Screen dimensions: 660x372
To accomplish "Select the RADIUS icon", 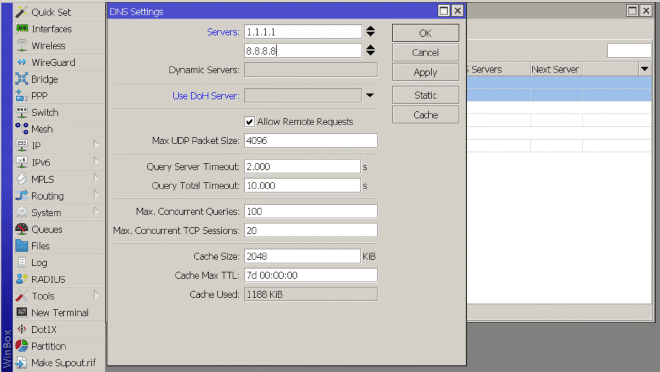I will [21, 279].
